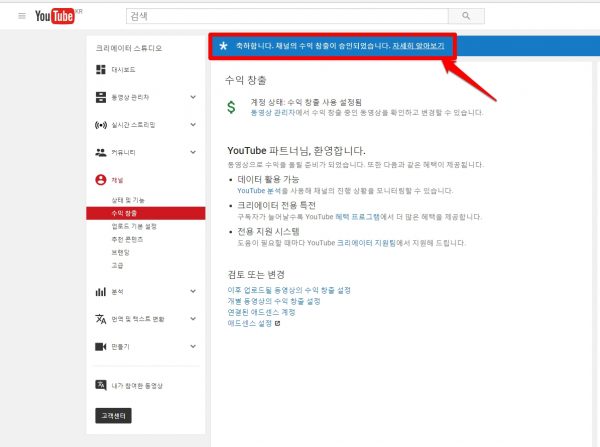This screenshot has height=447, width=600.
Task: Click the 검토 또는 변경 heading
Action: (256, 274)
